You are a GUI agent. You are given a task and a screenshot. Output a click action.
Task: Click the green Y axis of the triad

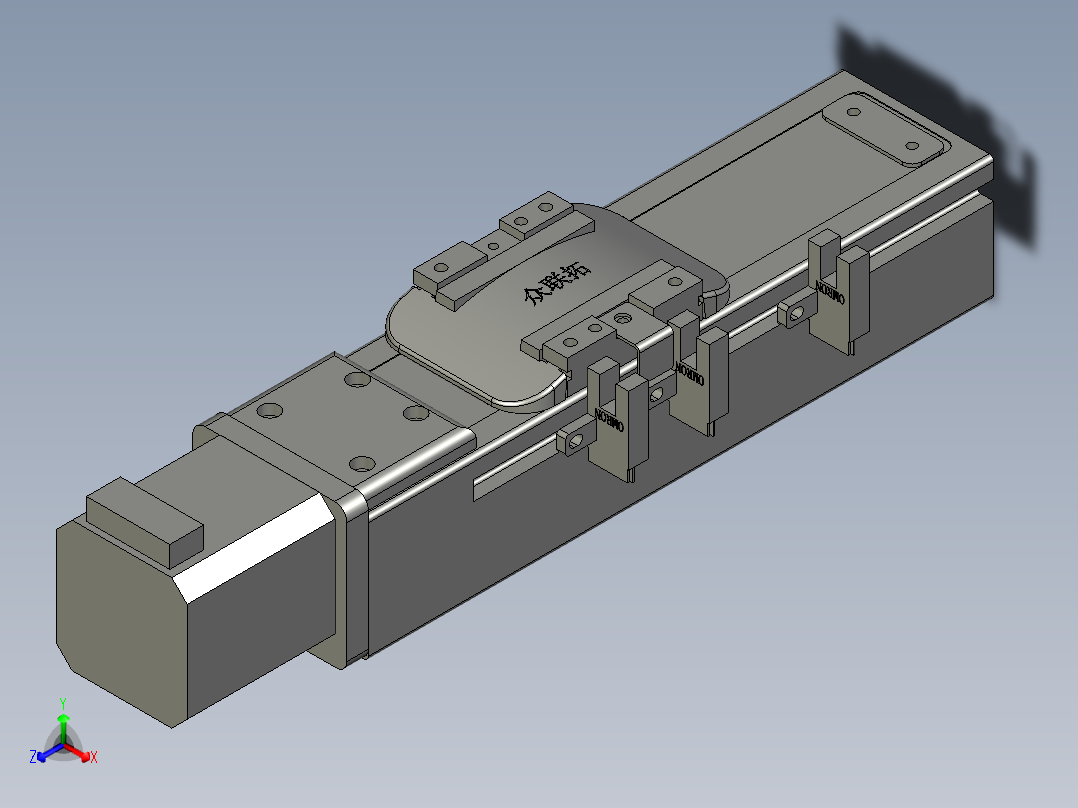[x=63, y=724]
